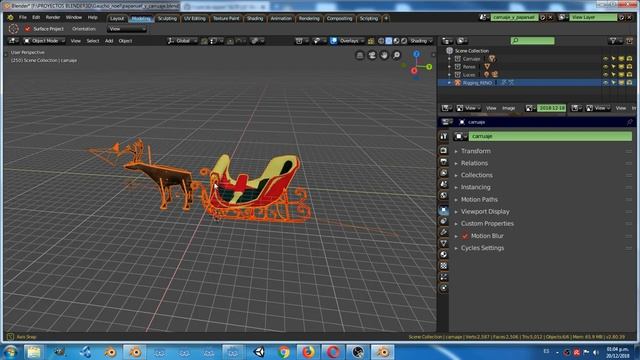Screen dimensions: 640x360
Task: Open Firefox from the taskbar
Action: point(308,352)
